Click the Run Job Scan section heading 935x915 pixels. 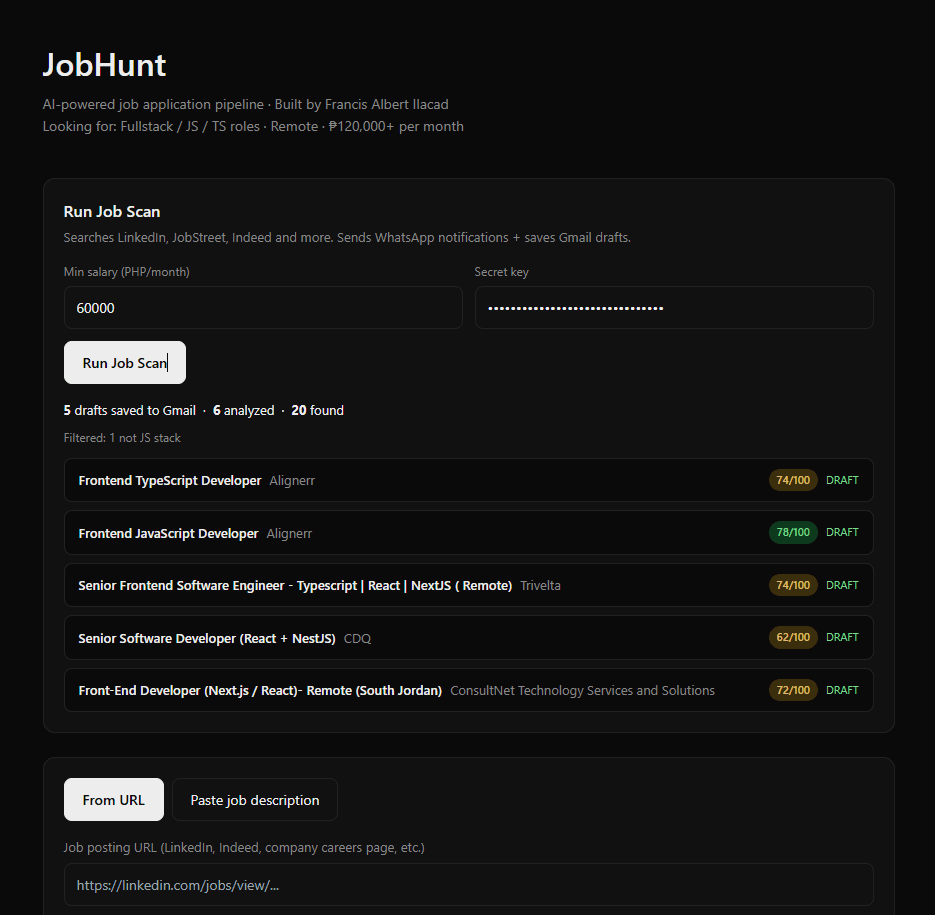click(x=112, y=212)
